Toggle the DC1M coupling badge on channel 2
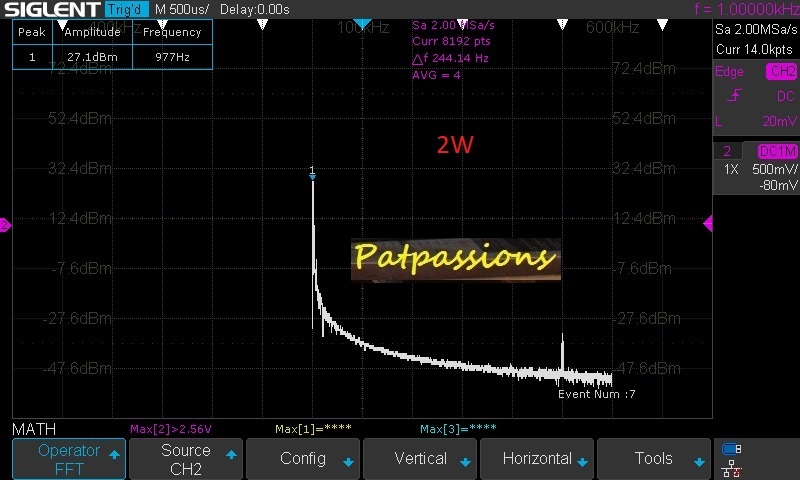This screenshot has width=800, height=480. tap(777, 151)
